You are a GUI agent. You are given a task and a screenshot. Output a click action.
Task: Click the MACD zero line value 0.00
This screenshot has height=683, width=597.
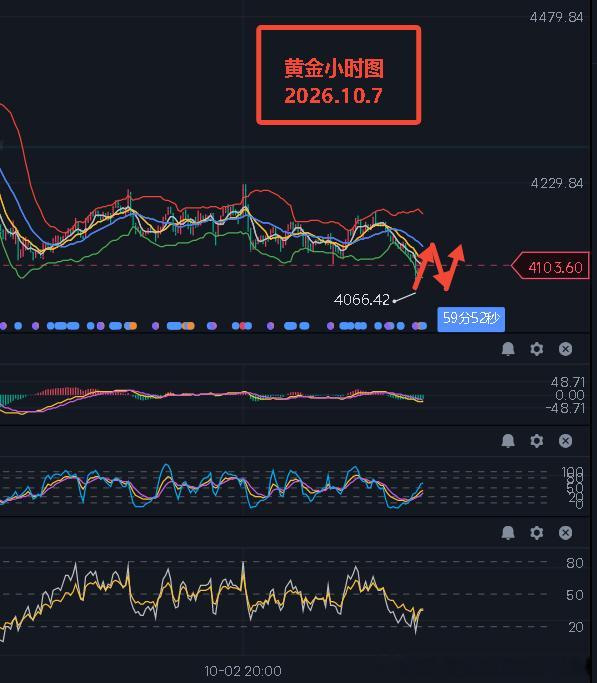pos(570,395)
